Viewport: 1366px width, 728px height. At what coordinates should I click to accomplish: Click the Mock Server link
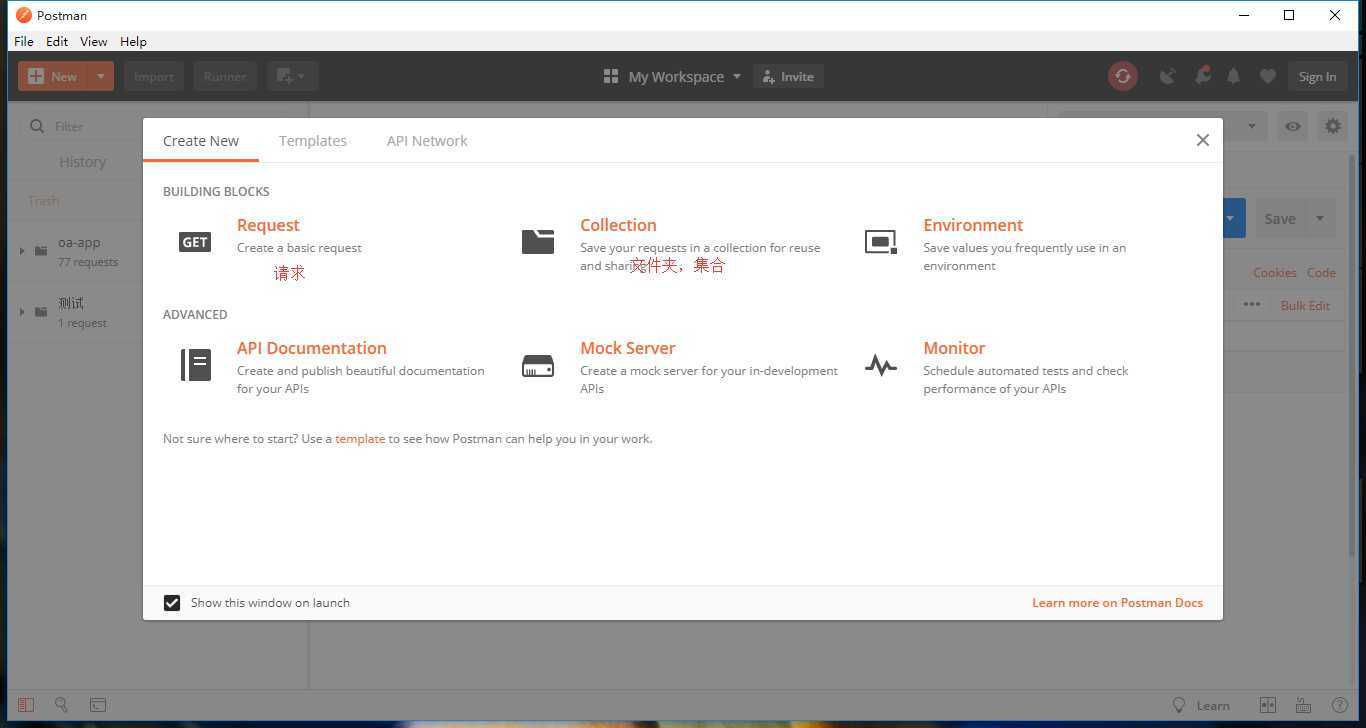point(627,348)
